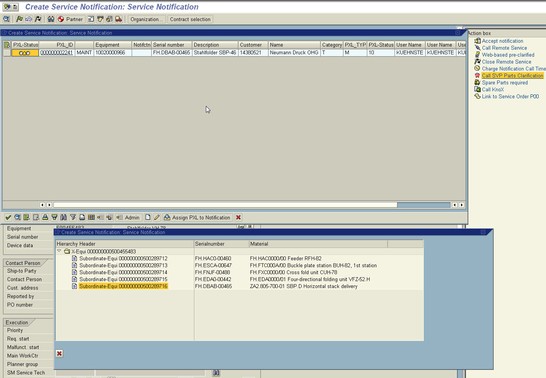This screenshot has height=378, width=546.
Task: Click the Contact Person tab header
Action: [x=23, y=263]
